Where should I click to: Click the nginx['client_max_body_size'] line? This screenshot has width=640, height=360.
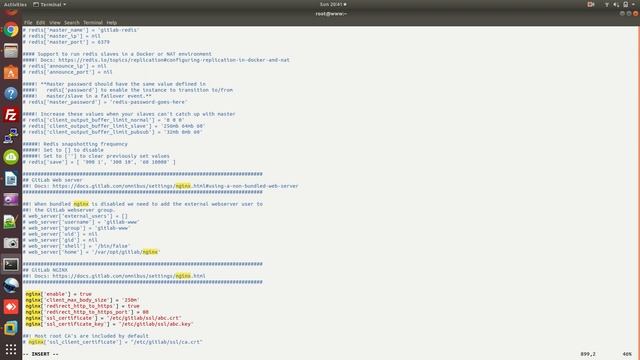point(82,300)
